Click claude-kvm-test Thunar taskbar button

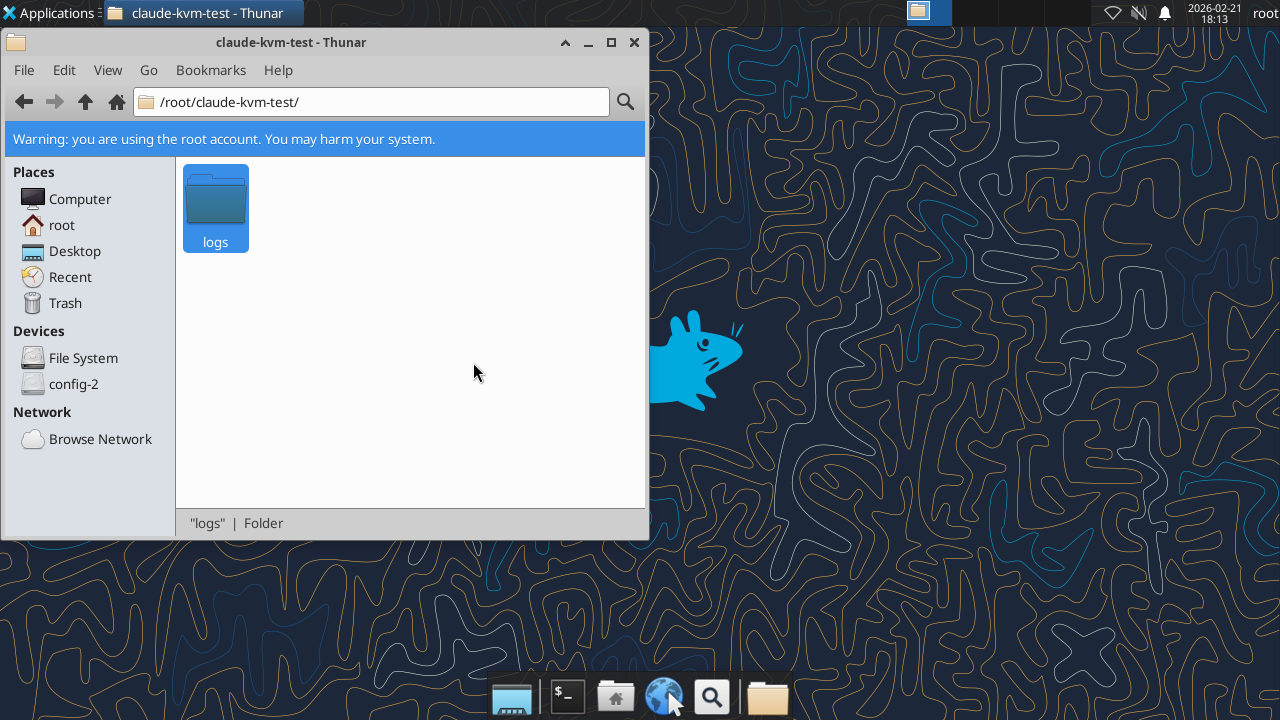(x=204, y=13)
